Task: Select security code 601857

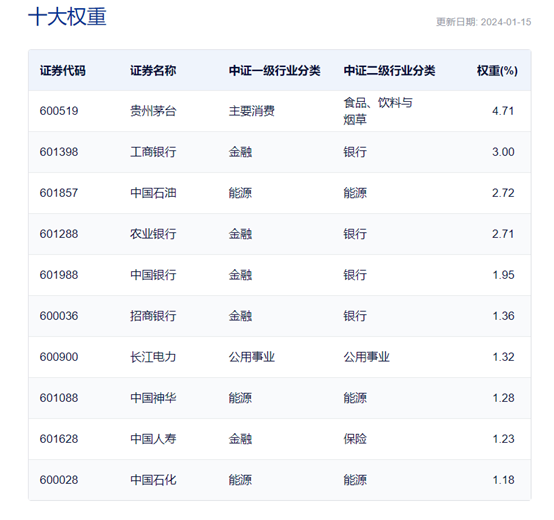Action: 59,193
